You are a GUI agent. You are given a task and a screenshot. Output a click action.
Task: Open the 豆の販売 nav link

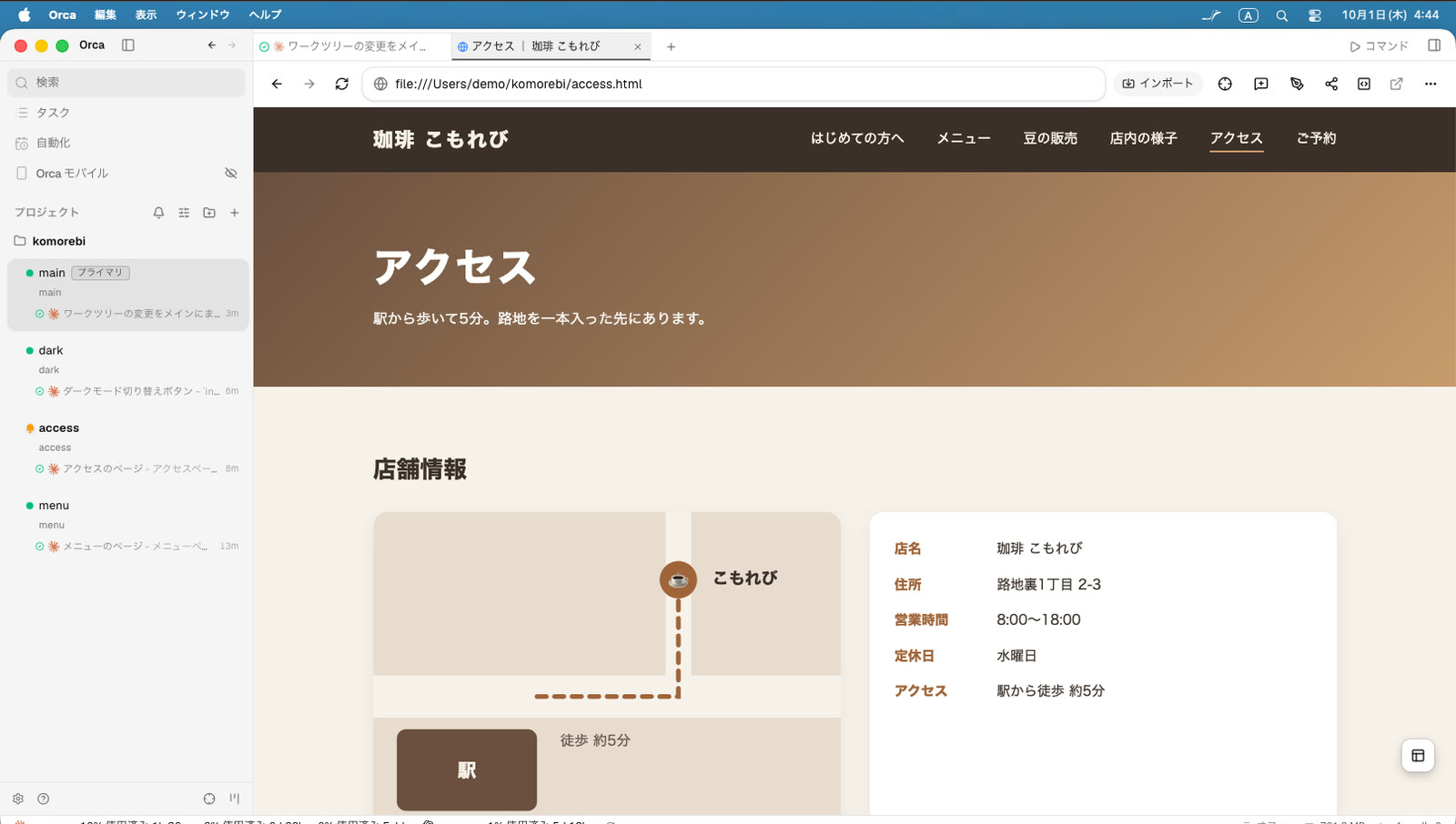(1050, 138)
